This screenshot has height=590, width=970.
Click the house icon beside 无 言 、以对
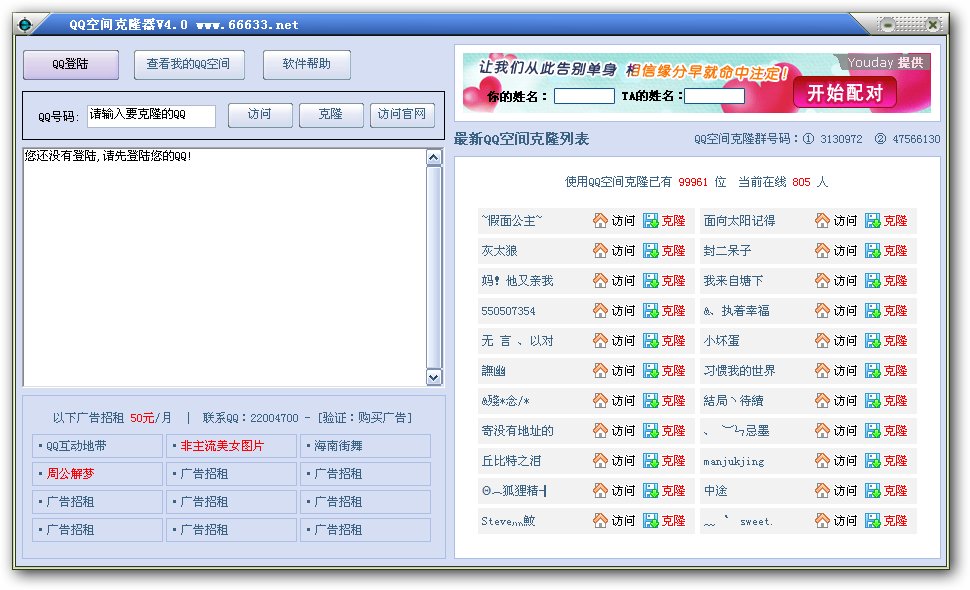[x=600, y=340]
